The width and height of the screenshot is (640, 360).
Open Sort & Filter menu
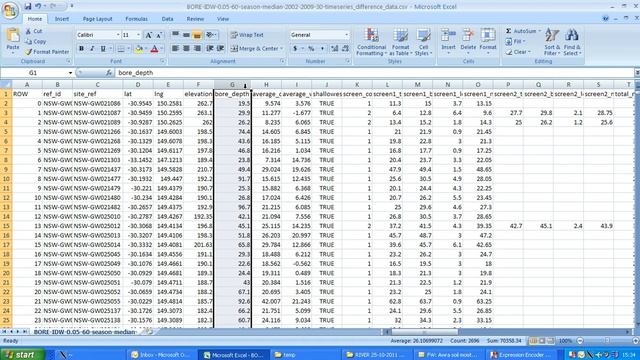[552, 42]
